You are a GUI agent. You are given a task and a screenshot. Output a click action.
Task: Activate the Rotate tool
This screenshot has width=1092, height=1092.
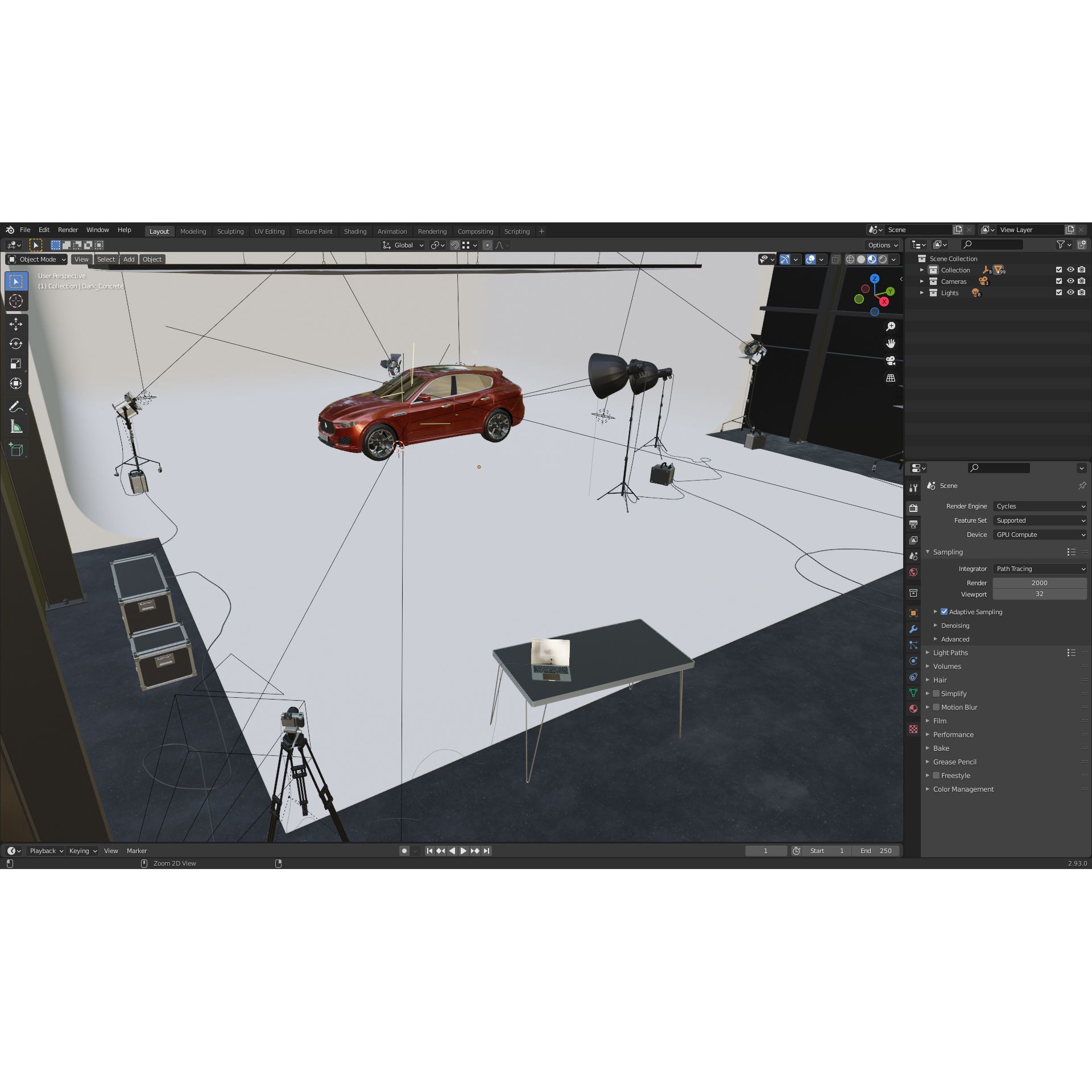16,344
